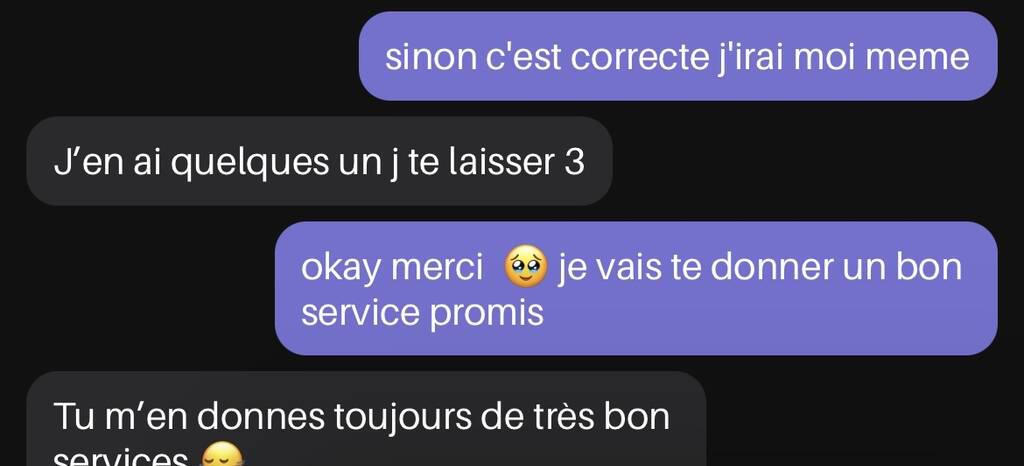1024x466 pixels.
Task: Click the emoji after "services" in bottom message
Action: (221, 455)
